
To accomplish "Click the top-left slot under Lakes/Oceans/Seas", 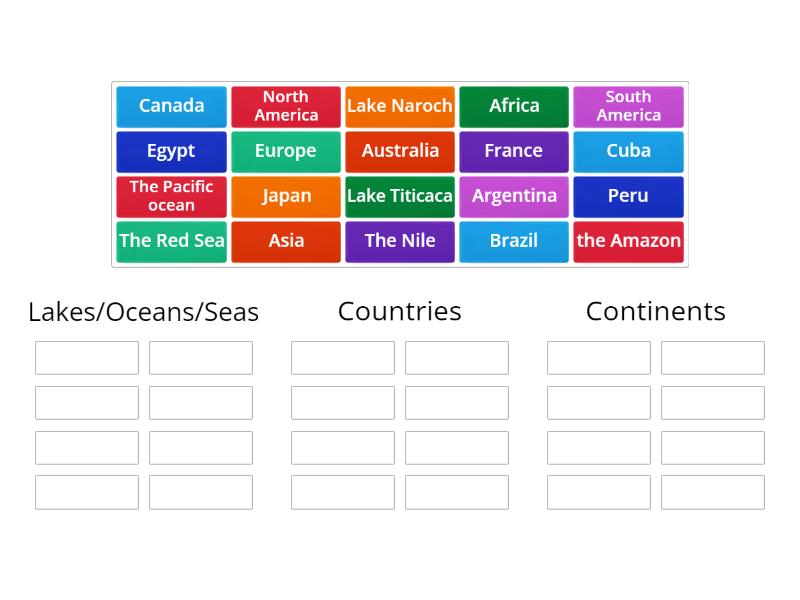I will tap(86, 357).
